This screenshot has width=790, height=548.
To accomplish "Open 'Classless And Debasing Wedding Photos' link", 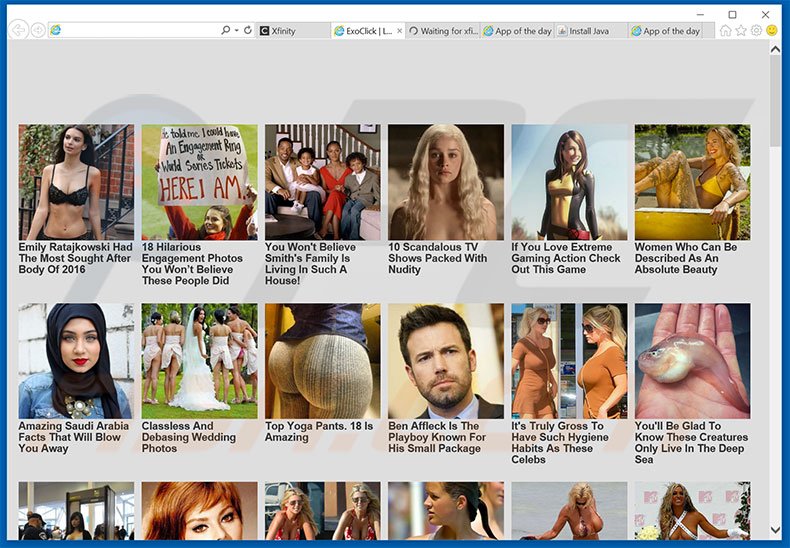I will tap(189, 437).
